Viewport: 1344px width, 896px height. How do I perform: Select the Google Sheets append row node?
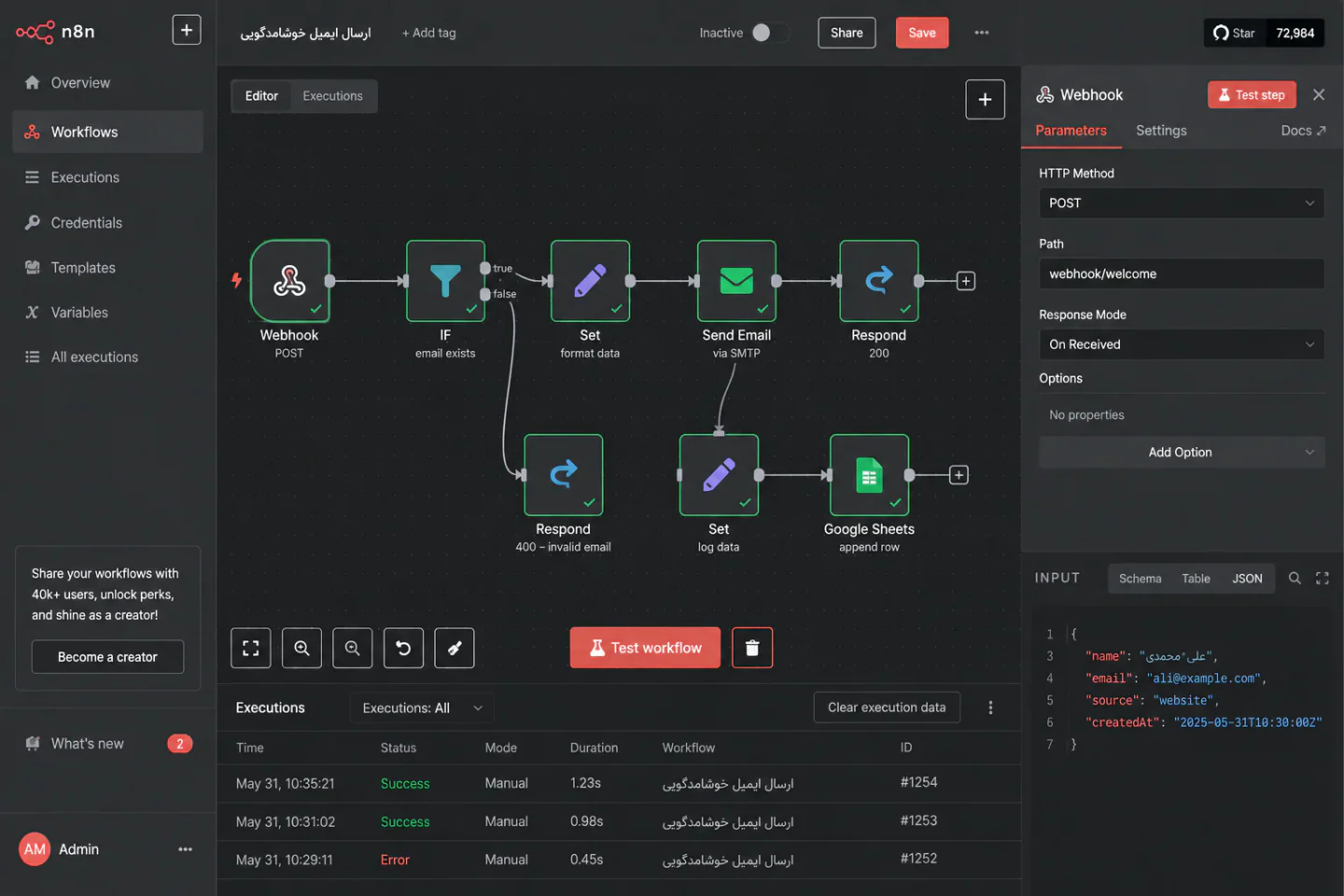pyautogui.click(x=869, y=475)
